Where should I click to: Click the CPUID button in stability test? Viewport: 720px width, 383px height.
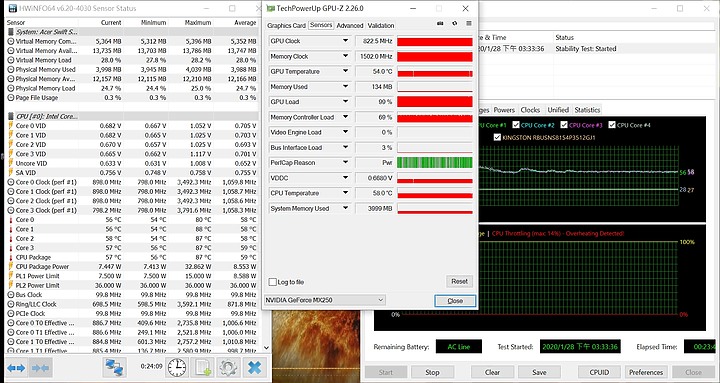599,372
